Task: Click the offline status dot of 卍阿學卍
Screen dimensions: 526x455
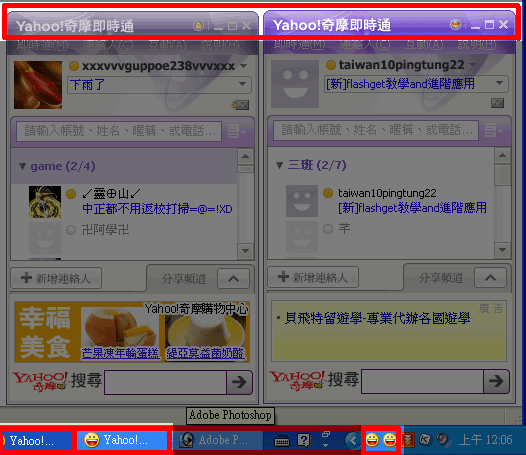Action: coord(71,230)
